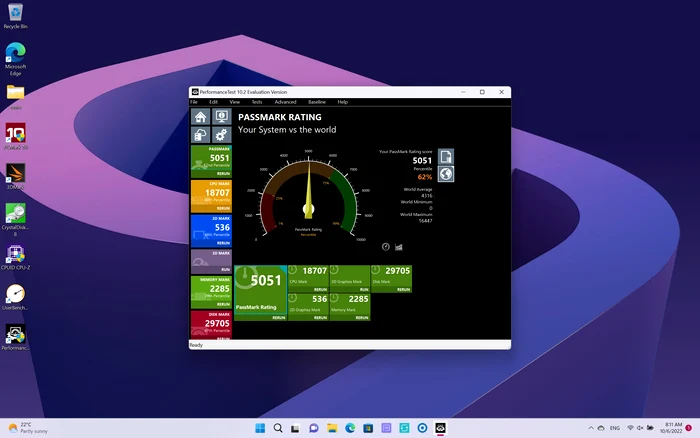
Task: Open the baseline cloud upload icon
Action: pos(200,135)
